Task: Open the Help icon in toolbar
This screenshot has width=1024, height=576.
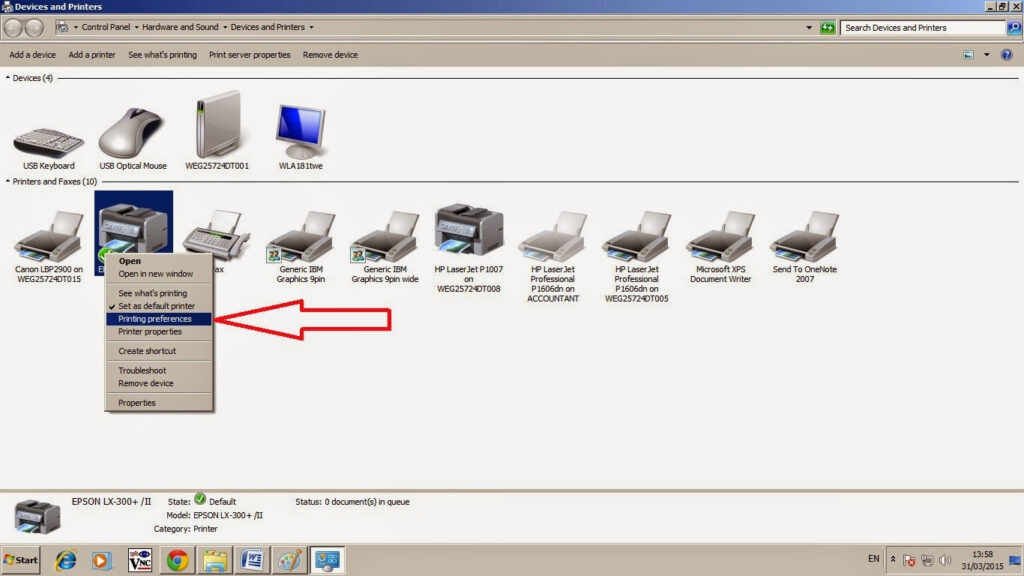Action: pyautogui.click(x=1006, y=55)
